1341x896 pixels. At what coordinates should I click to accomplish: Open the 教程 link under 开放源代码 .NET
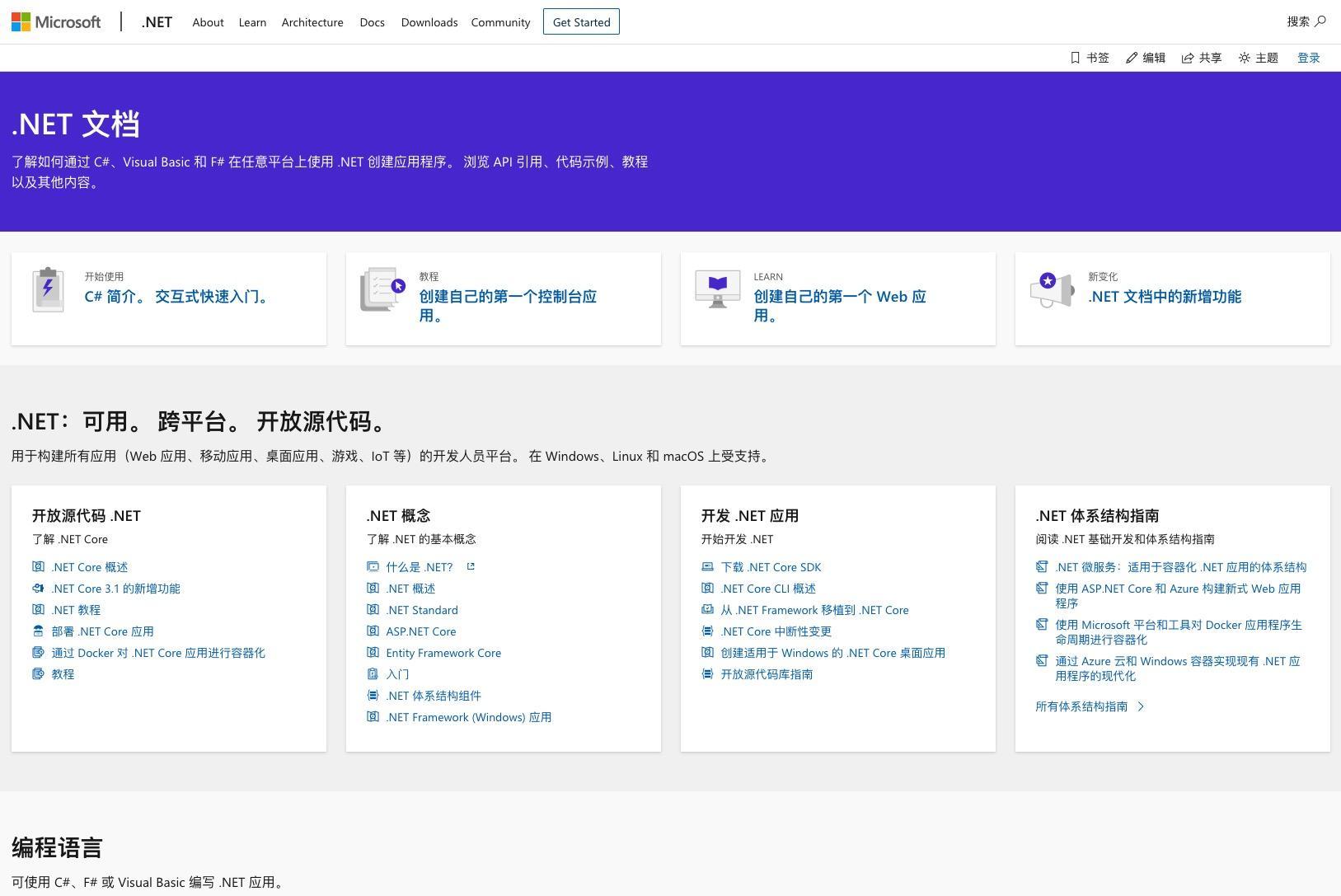coord(63,674)
